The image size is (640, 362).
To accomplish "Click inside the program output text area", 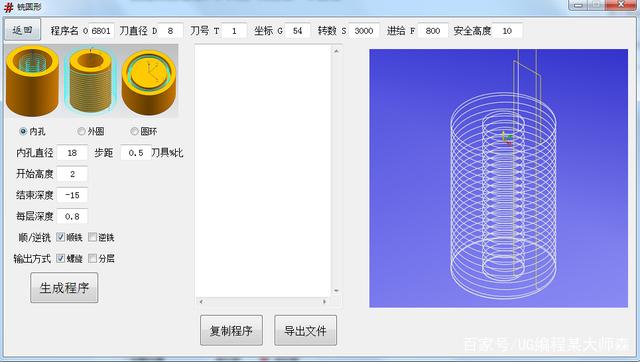I will (x=263, y=171).
